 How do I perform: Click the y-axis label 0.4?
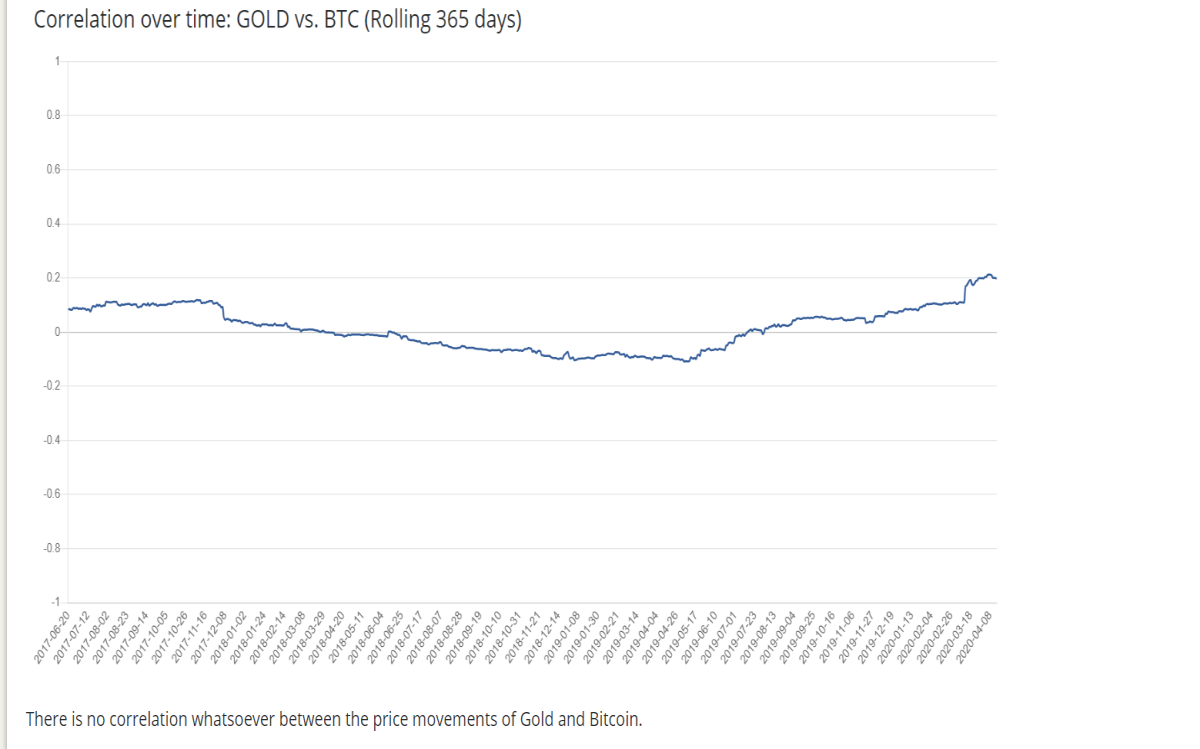tap(53, 223)
